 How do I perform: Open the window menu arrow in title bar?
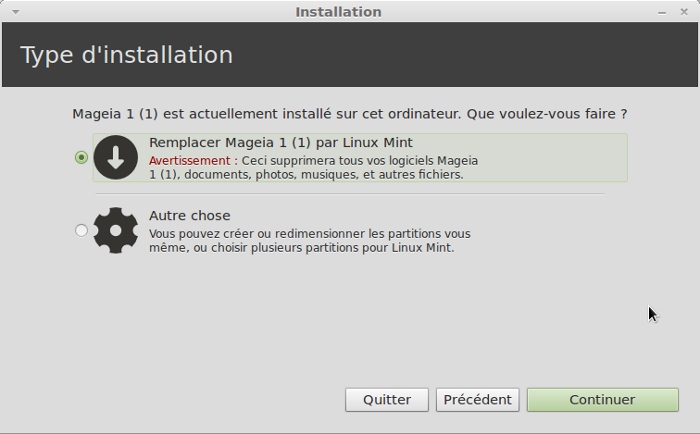coord(15,12)
